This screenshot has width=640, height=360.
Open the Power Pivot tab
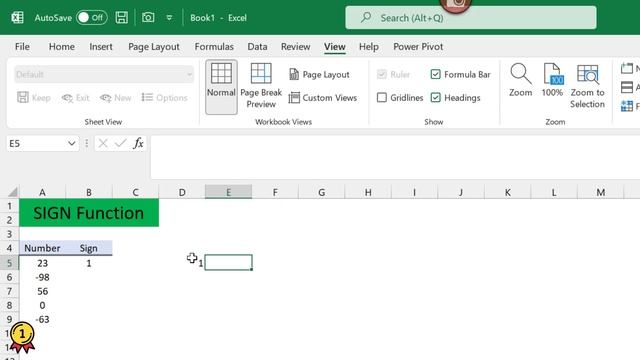coord(418,47)
